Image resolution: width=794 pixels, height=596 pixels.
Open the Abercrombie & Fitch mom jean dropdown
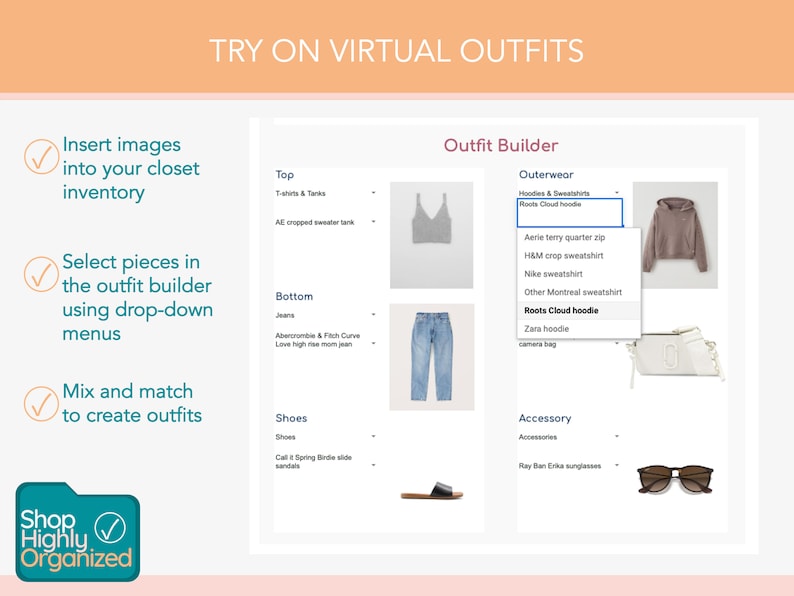coord(373,343)
